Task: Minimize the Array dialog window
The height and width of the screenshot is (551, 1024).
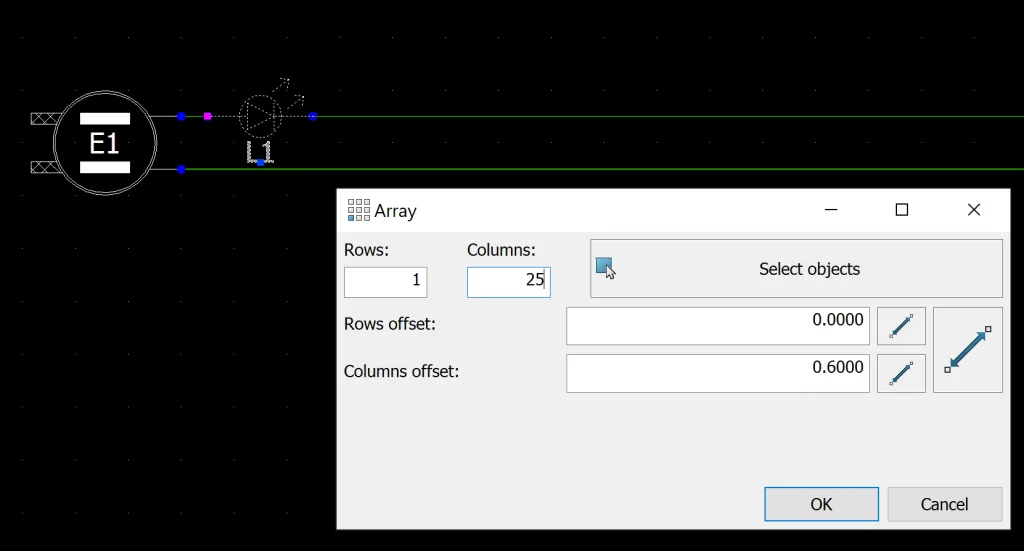Action: pyautogui.click(x=830, y=210)
